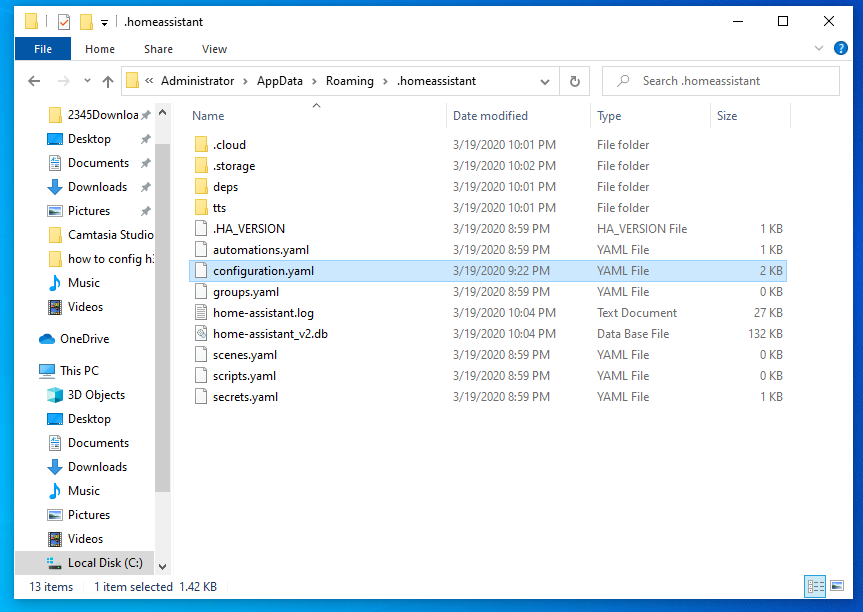Select OneDrive in the navigation pane
Image resolution: width=863 pixels, height=612 pixels.
tap(84, 339)
